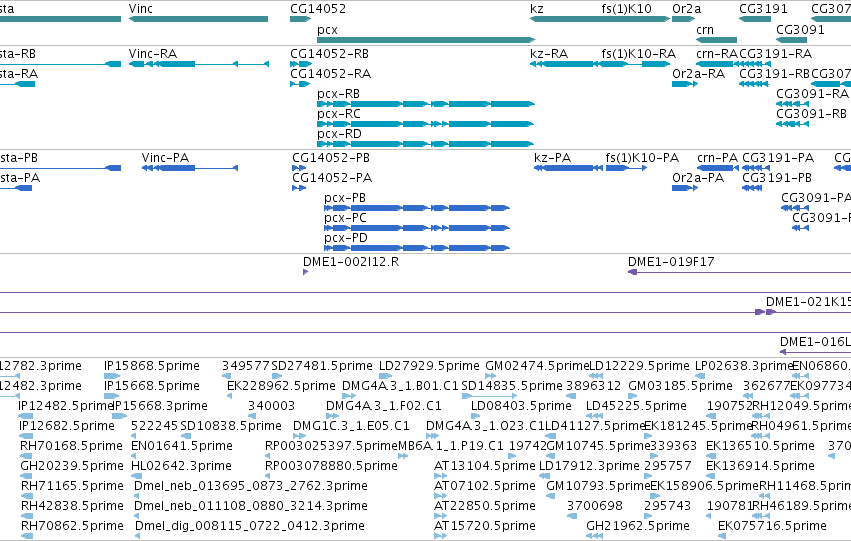Click the CG14052-PB protein label
The height and width of the screenshot is (541, 851).
(x=331, y=158)
